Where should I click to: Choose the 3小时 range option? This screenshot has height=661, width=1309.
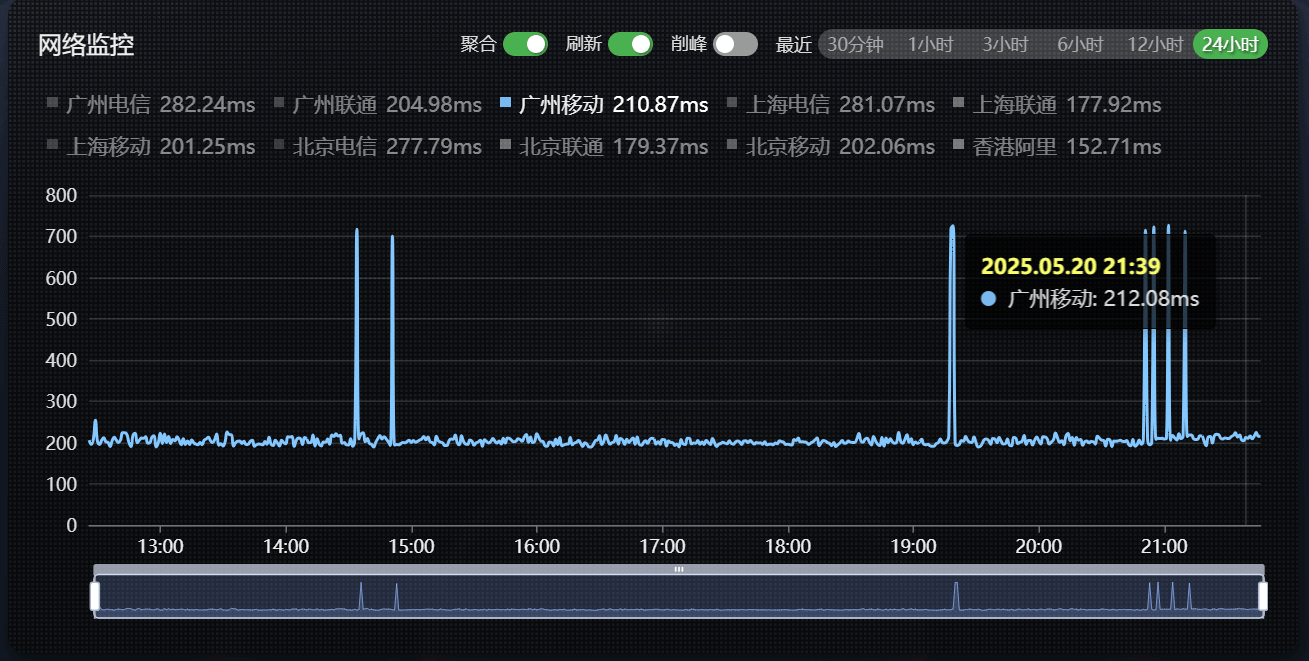tap(1005, 45)
